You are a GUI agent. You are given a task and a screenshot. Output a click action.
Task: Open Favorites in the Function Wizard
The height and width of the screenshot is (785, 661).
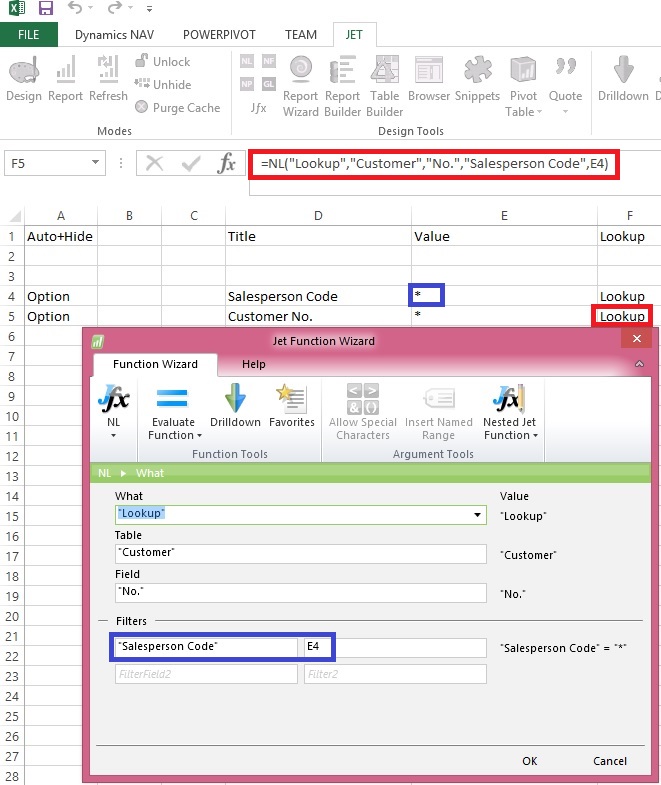pos(292,405)
